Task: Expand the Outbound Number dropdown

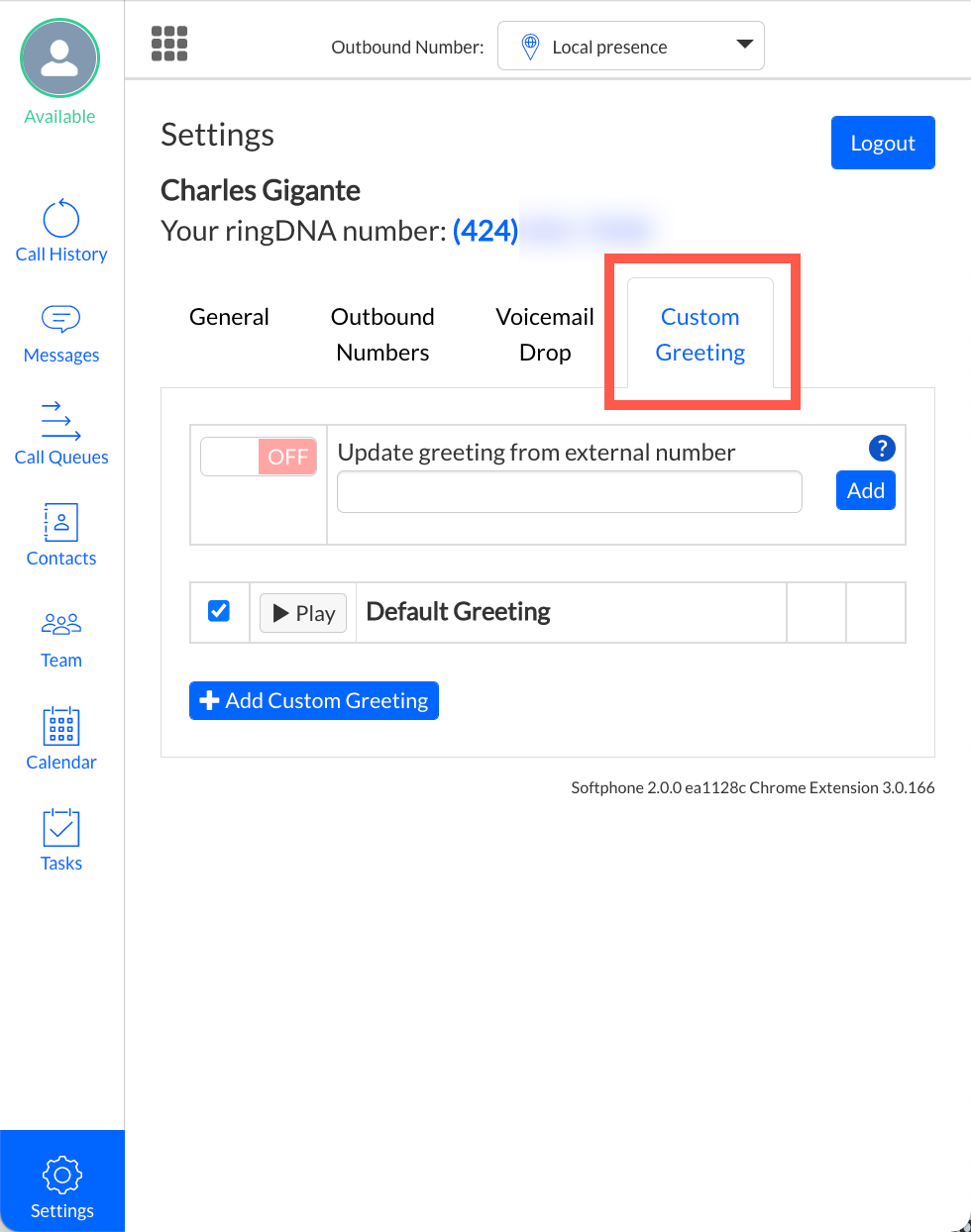Action: pyautogui.click(x=631, y=47)
